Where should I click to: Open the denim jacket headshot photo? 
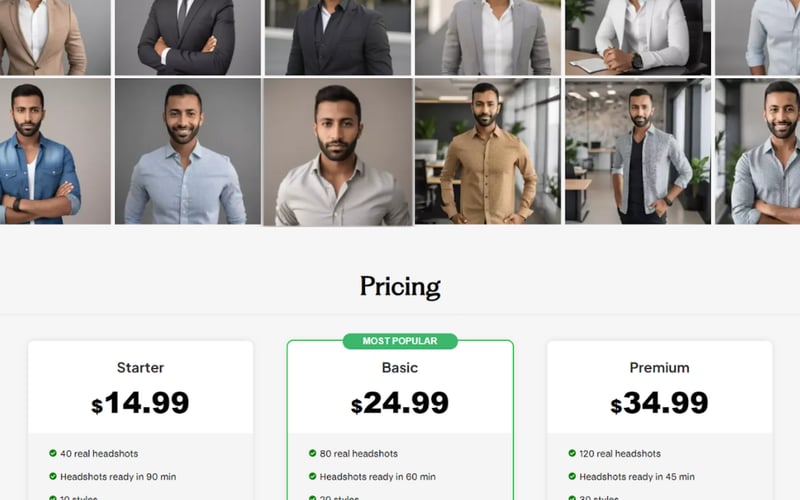(55, 151)
